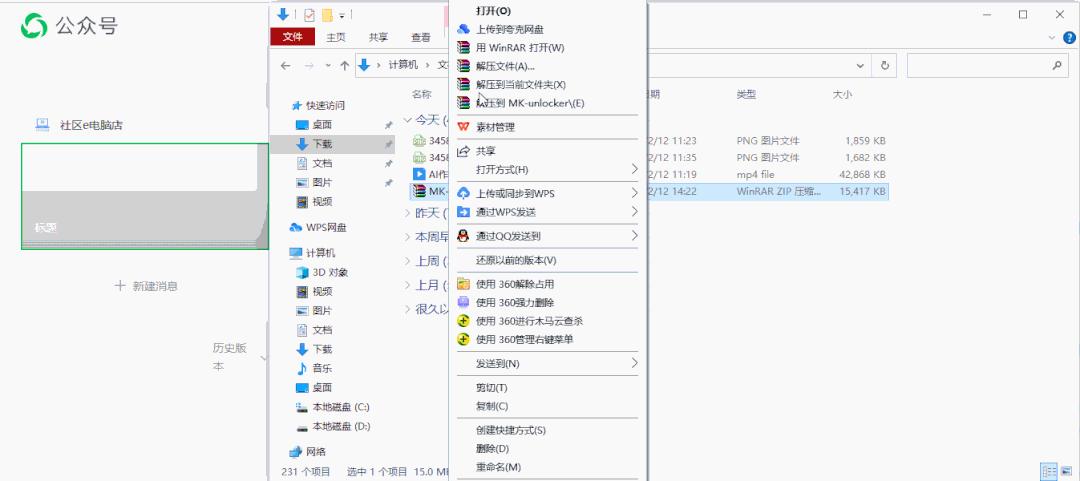Click 共享 in context menu
Screen dimensions: 1080x481
coord(486,152)
